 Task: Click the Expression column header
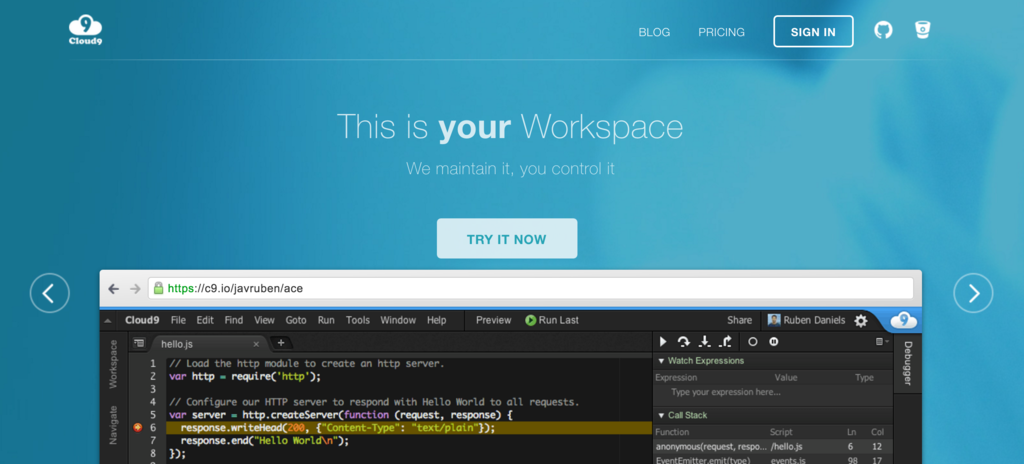[x=676, y=378]
